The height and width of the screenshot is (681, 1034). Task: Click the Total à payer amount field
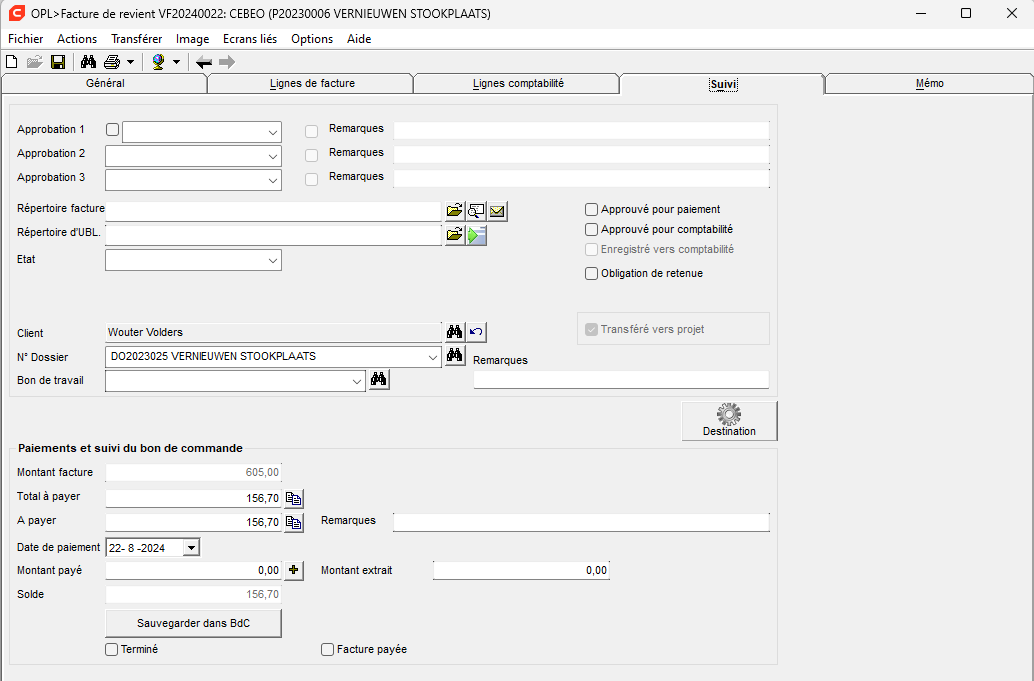[193, 498]
